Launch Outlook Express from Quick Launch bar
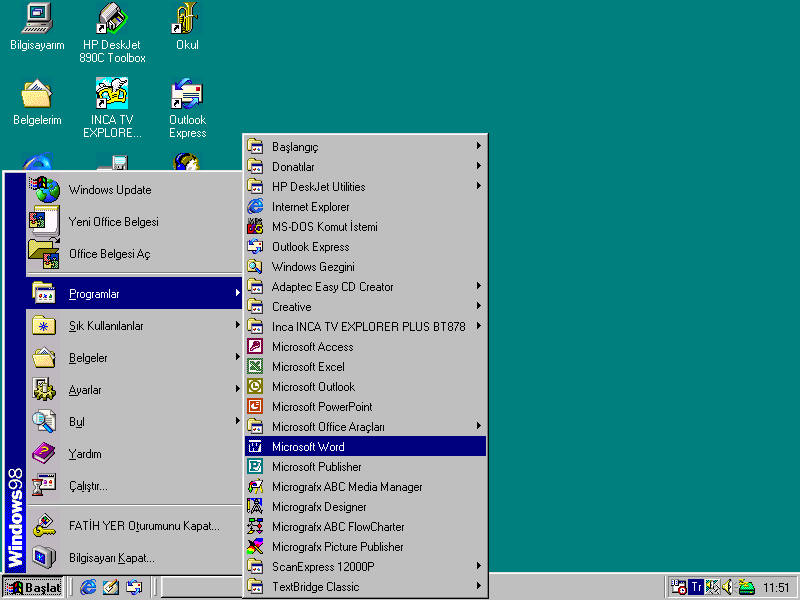Image resolution: width=800 pixels, height=600 pixels. (x=134, y=587)
